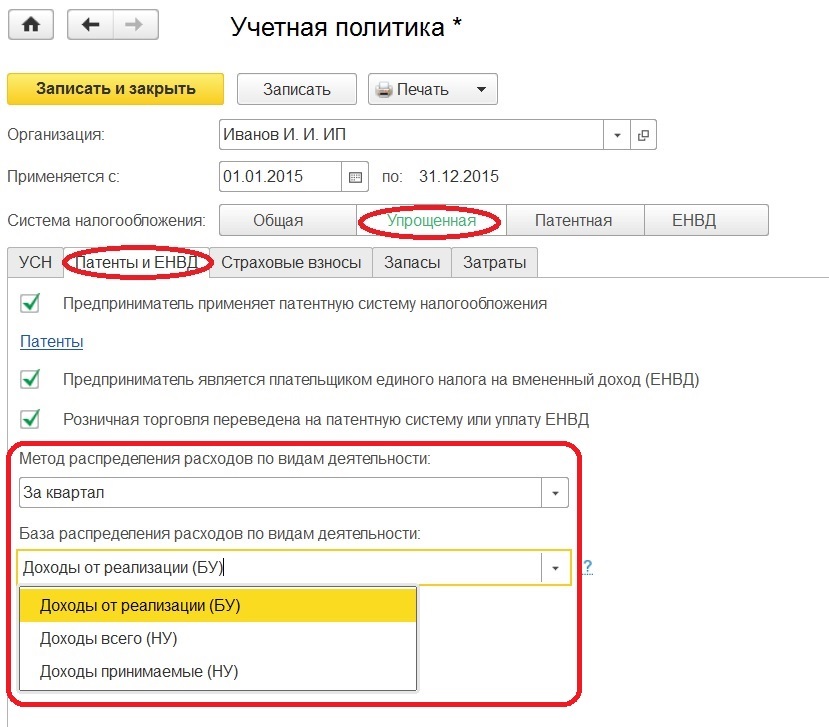Screen dimensions: 829x727
Task: Choose Доходы принимаемые (НУ) option
Action: point(218,671)
